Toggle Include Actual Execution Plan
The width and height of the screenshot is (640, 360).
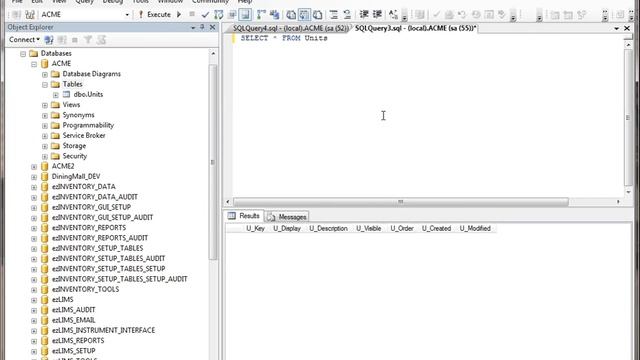coord(261,15)
